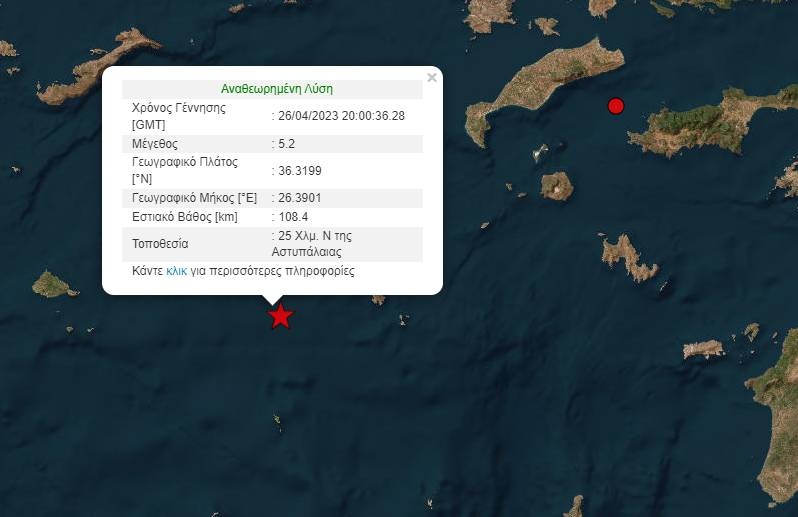Click the 'Γεωγραφικό Μήκος [°E]' label
This screenshot has width=798, height=517.
coord(194,197)
